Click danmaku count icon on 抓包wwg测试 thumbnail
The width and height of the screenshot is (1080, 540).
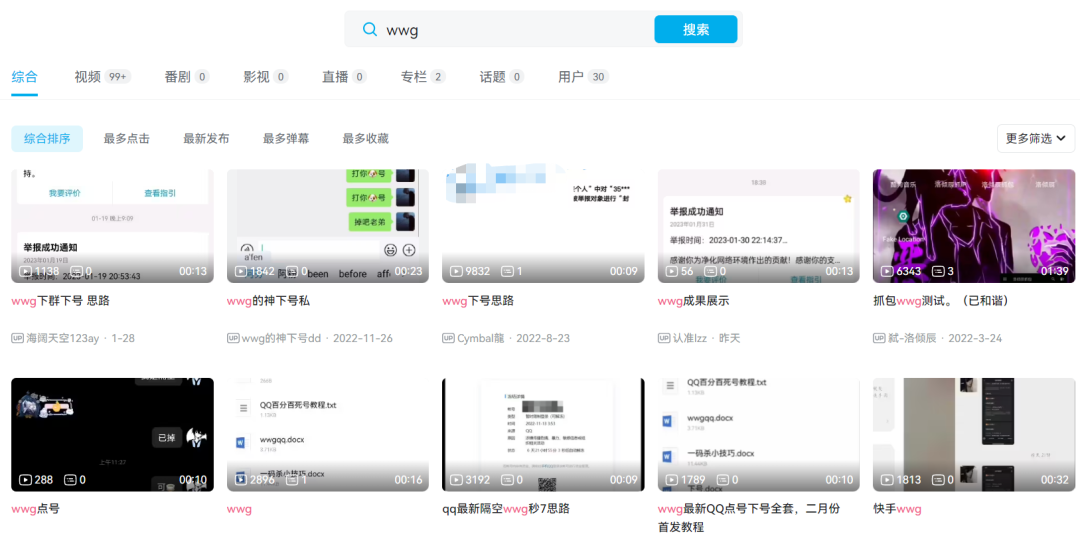pos(939,271)
